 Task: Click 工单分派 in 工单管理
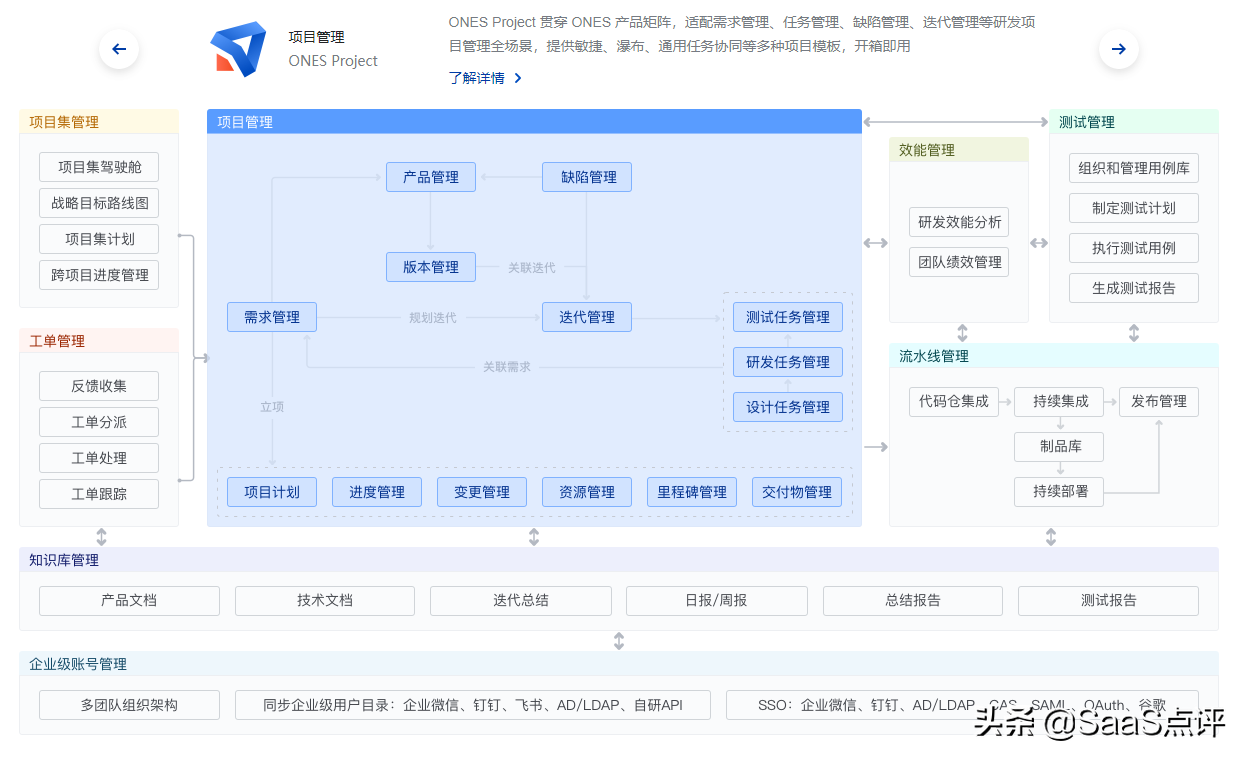98,421
